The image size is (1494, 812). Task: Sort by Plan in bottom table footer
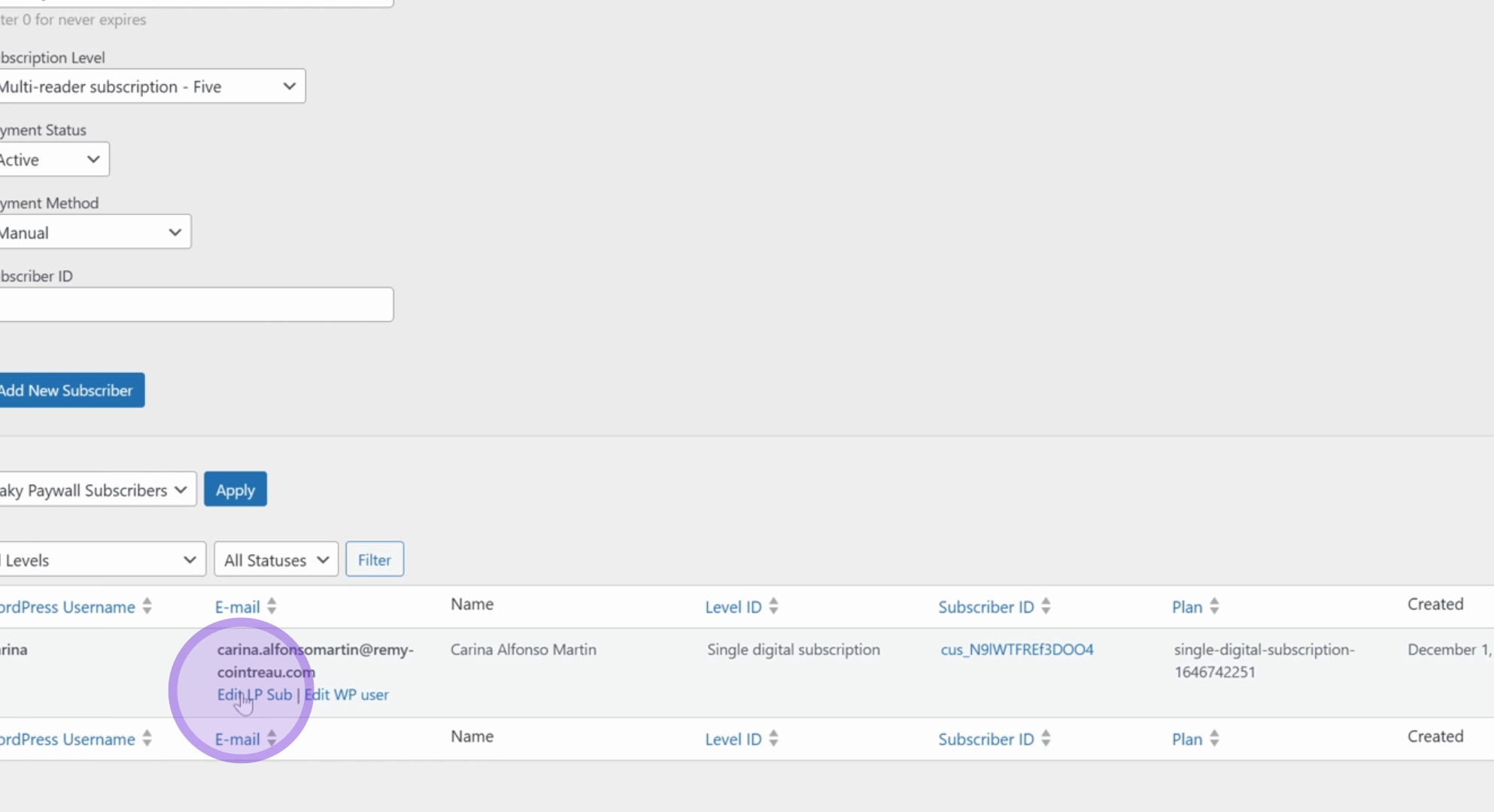(1187, 739)
